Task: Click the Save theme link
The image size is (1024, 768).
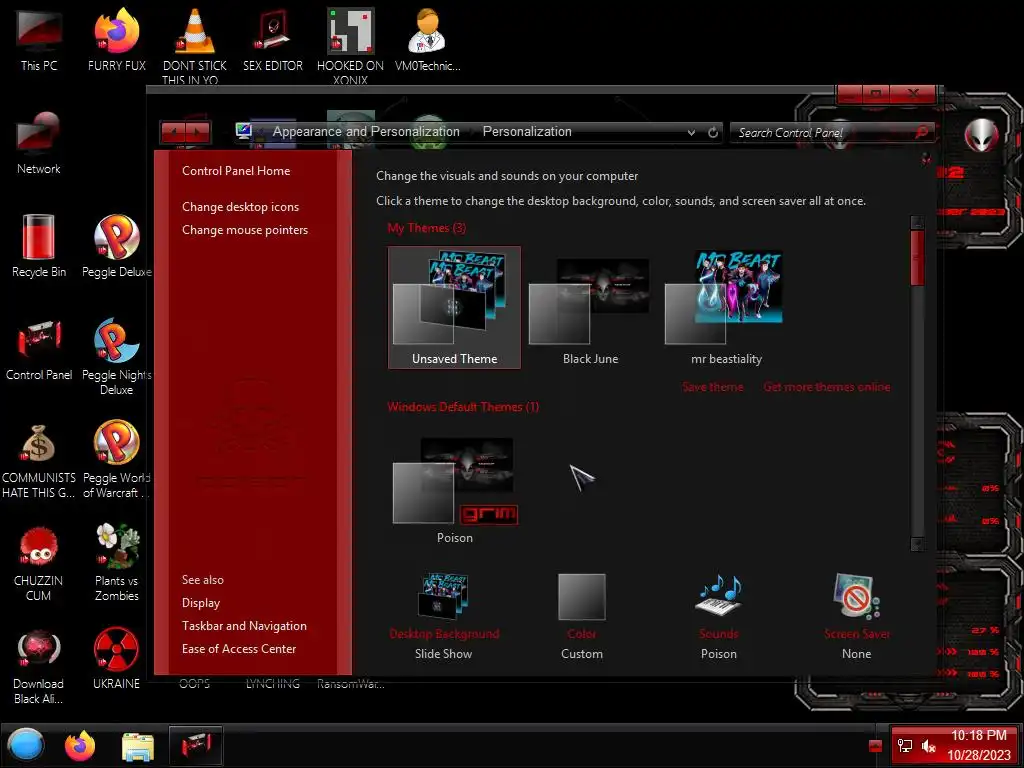Action: point(712,387)
